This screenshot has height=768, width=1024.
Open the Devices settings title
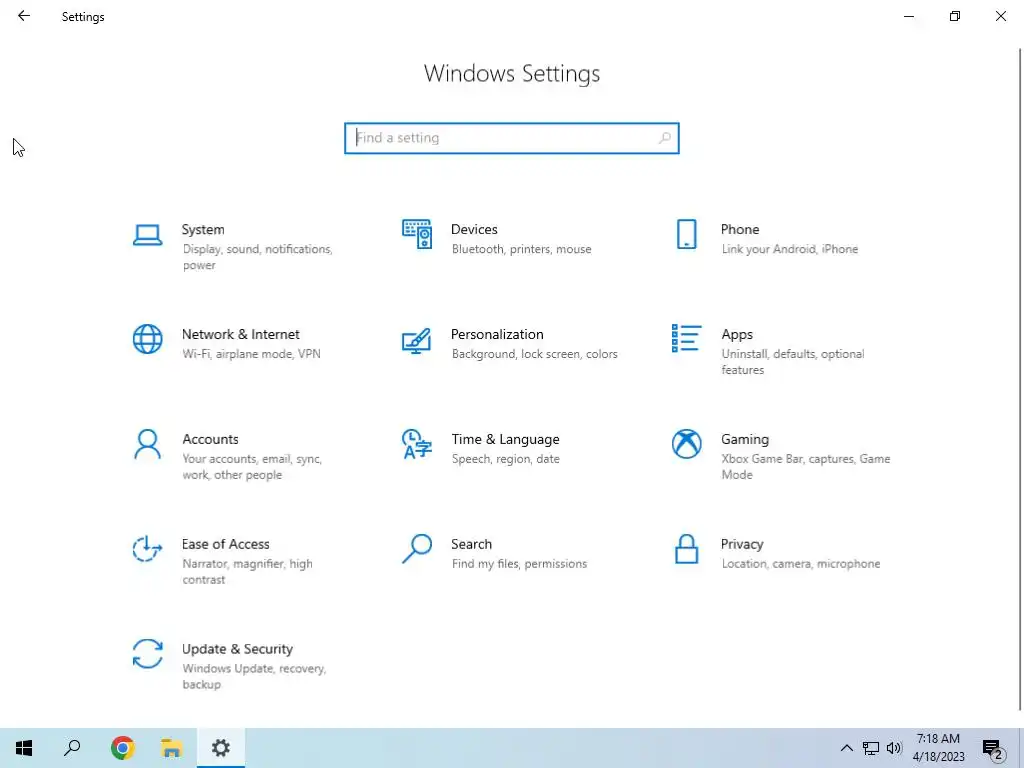tap(474, 229)
